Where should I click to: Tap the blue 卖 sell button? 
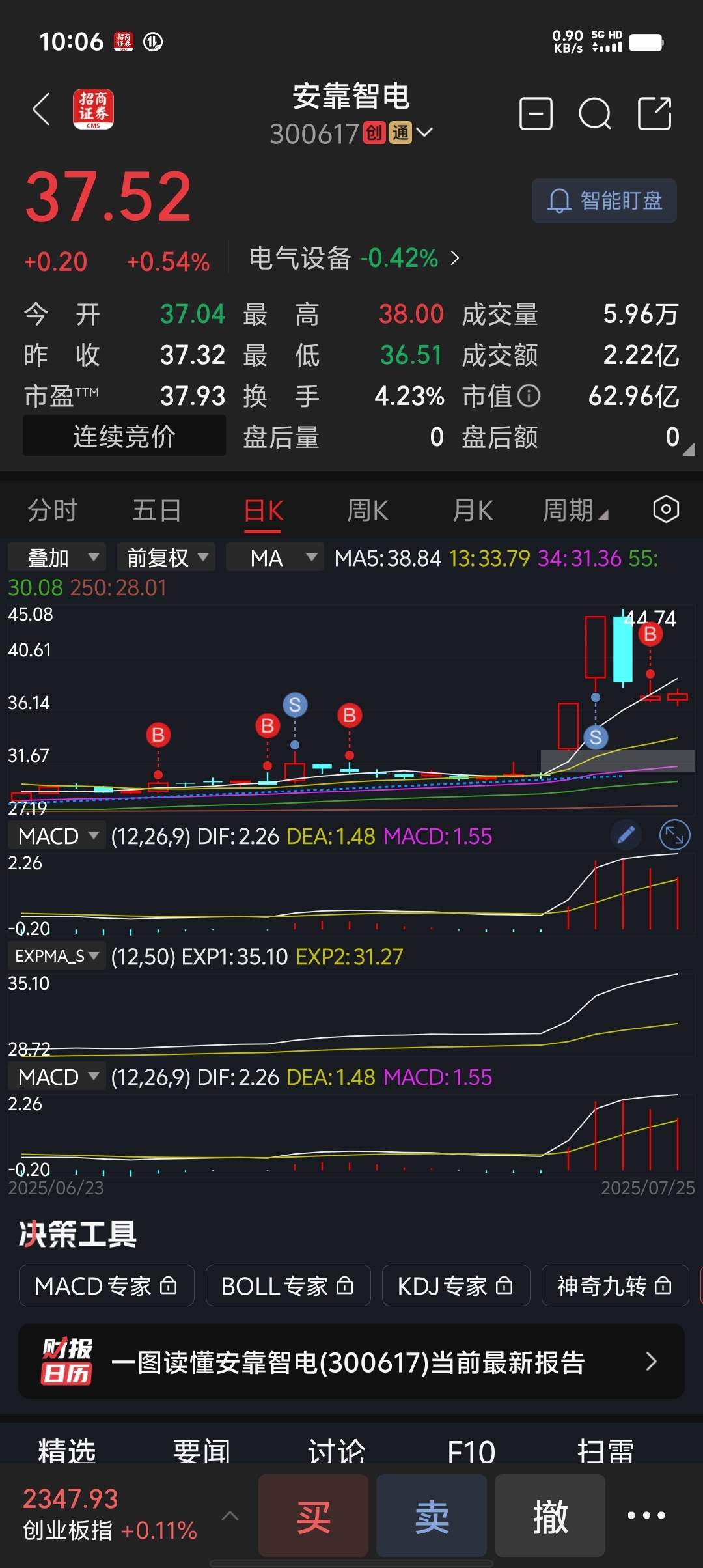pyautogui.click(x=432, y=1516)
